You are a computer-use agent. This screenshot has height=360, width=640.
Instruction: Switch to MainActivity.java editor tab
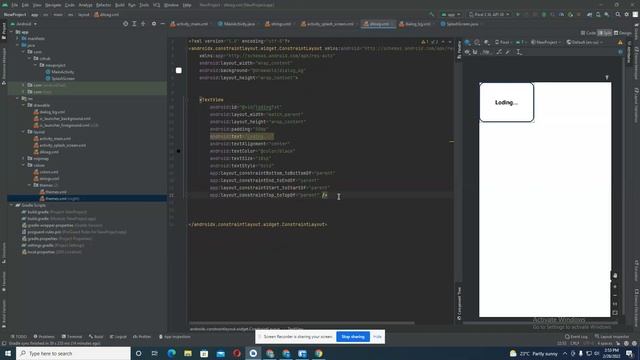tap(236, 24)
